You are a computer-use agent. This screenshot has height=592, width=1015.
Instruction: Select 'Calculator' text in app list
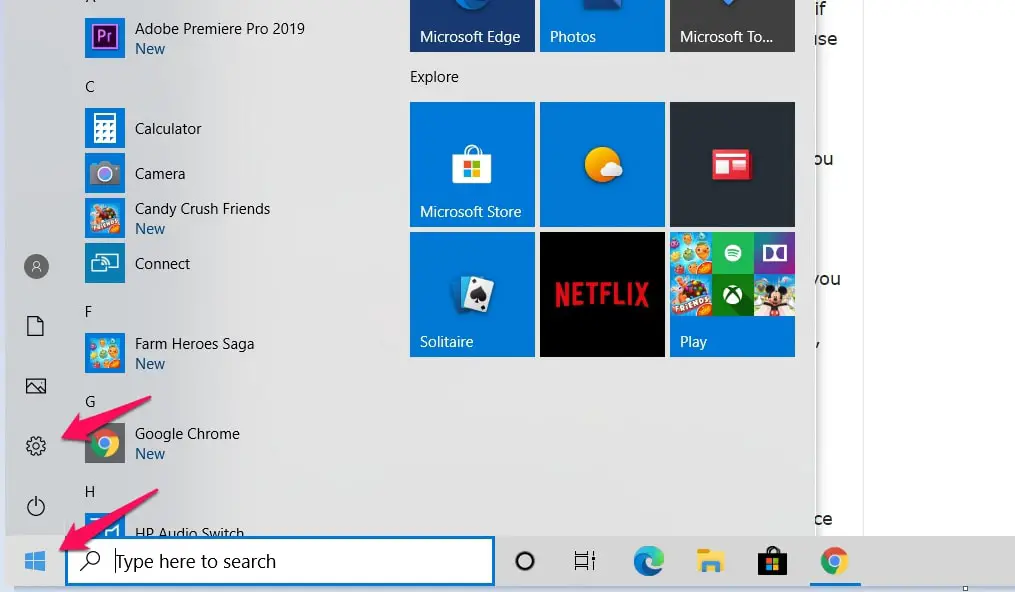pos(168,129)
